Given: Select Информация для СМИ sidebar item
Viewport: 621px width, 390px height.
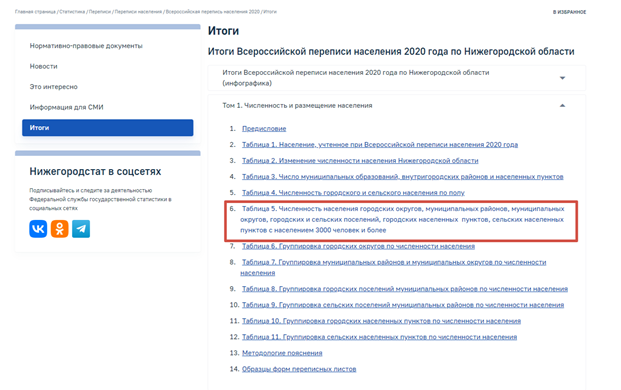Looking at the screenshot, I should tap(67, 107).
